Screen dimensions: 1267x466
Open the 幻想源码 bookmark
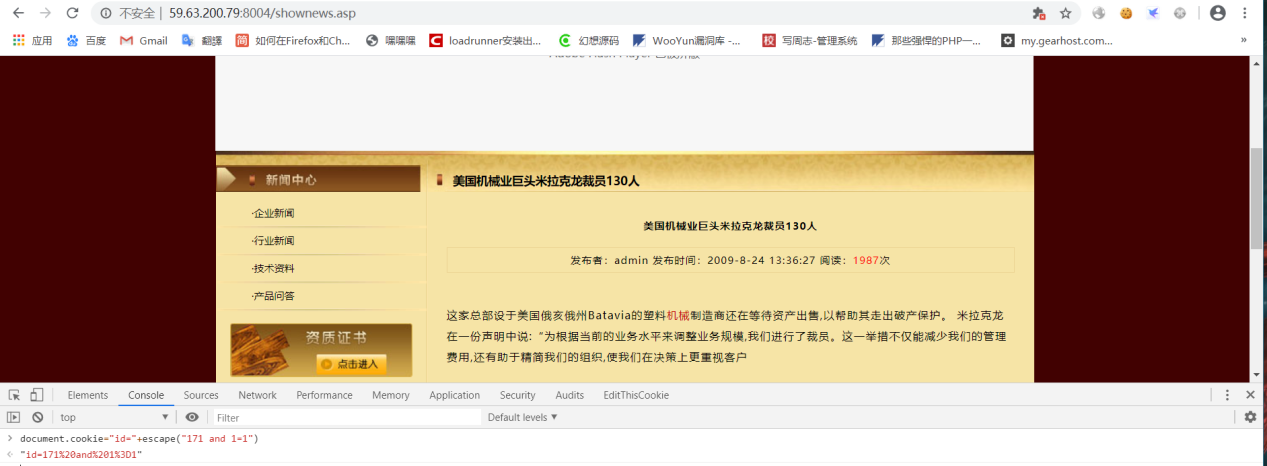589,41
